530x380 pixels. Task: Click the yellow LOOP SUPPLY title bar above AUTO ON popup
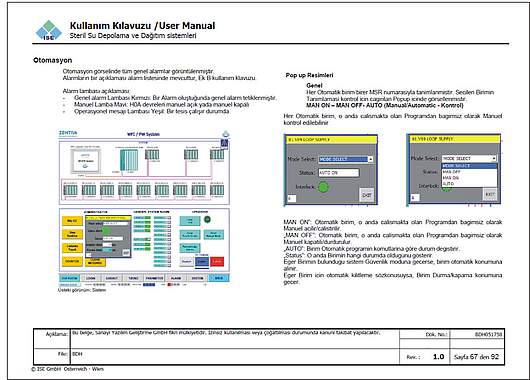pyautogui.click(x=331, y=139)
